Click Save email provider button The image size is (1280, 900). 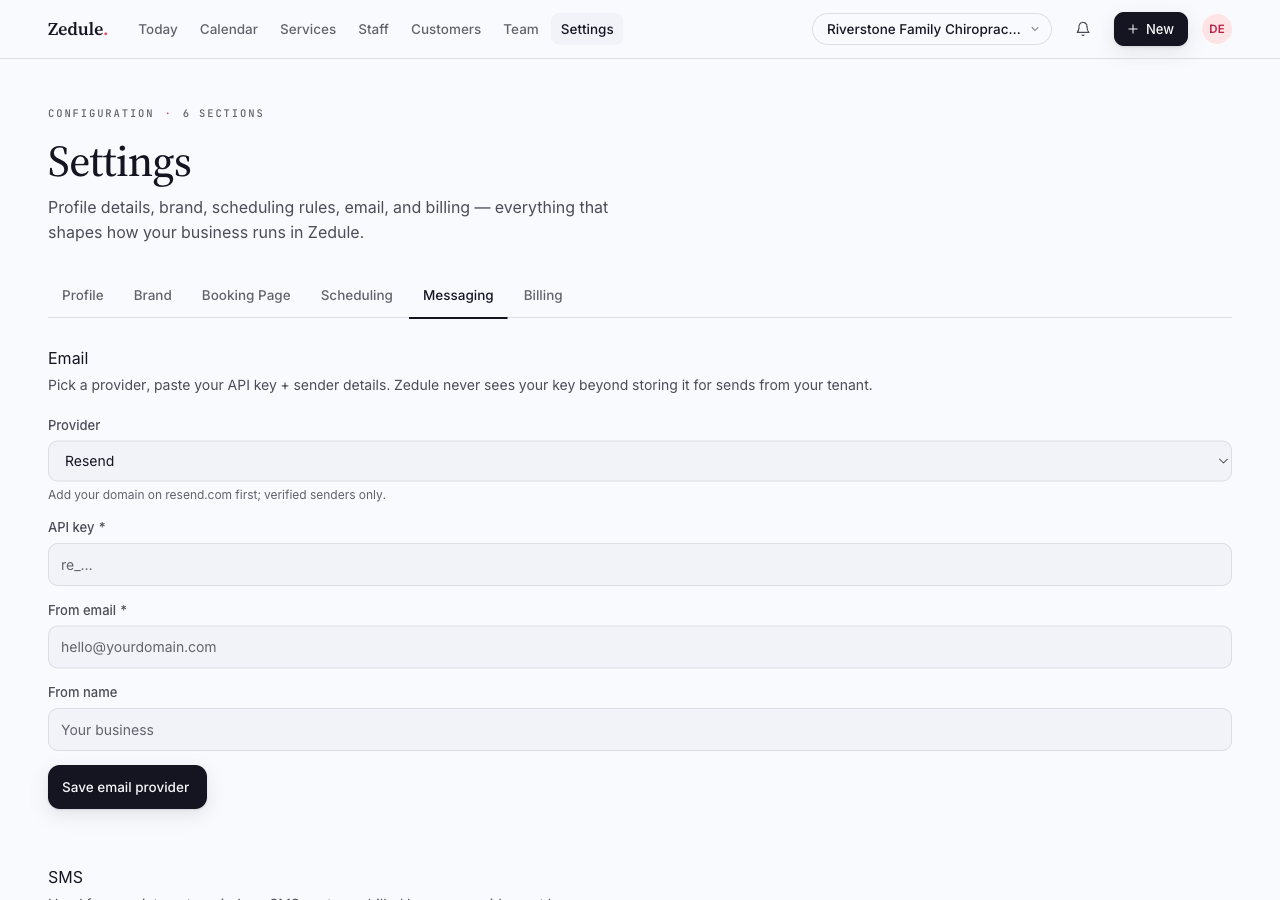(127, 787)
